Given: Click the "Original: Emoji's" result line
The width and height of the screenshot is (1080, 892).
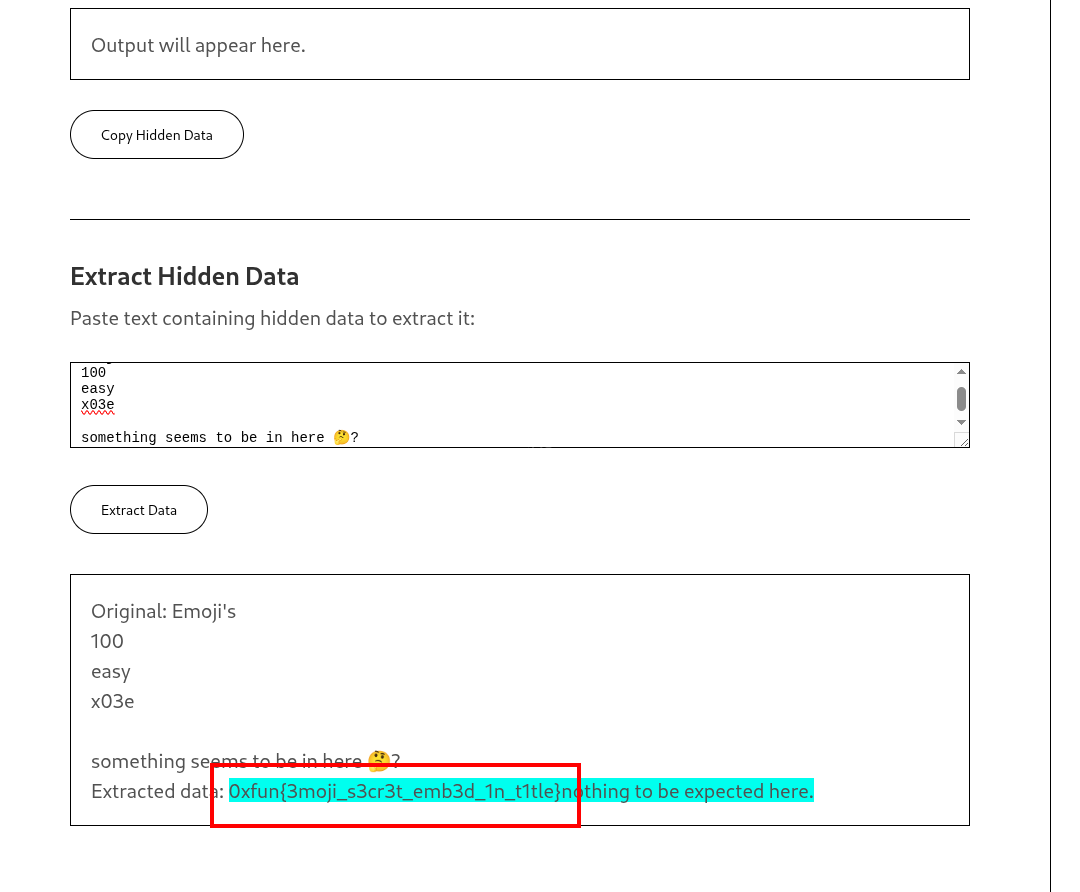Looking at the screenshot, I should [164, 611].
